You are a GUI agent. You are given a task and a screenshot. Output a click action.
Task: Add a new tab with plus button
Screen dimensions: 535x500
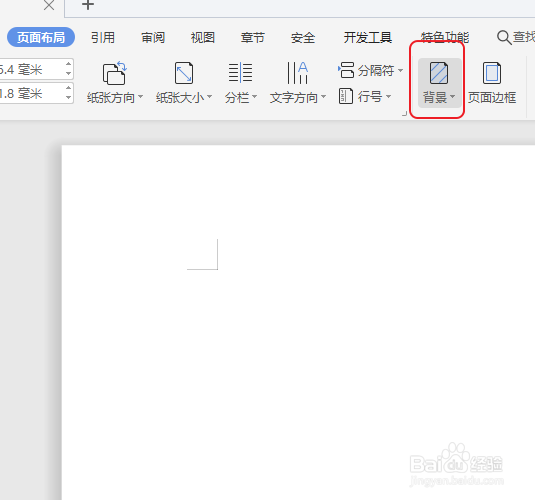click(88, 5)
